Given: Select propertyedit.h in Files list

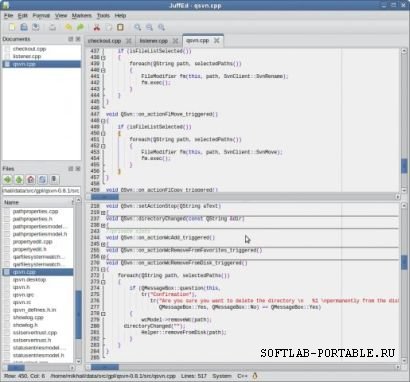Looking at the screenshot, I should tap(38, 249).
